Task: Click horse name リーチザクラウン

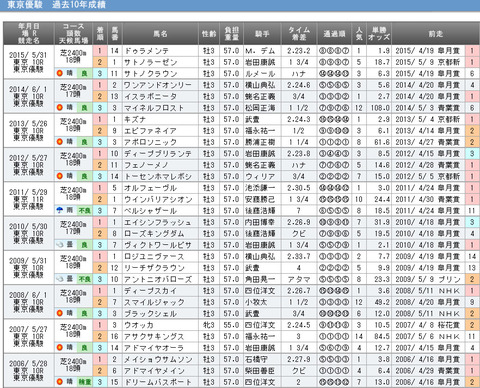Action: pyautogui.click(x=154, y=268)
